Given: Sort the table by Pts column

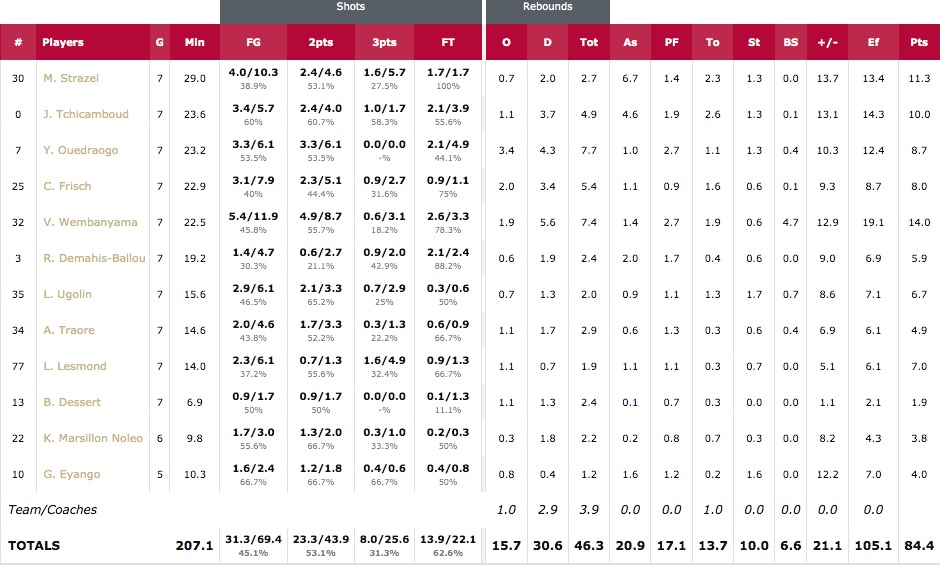Looking at the screenshot, I should coord(918,43).
